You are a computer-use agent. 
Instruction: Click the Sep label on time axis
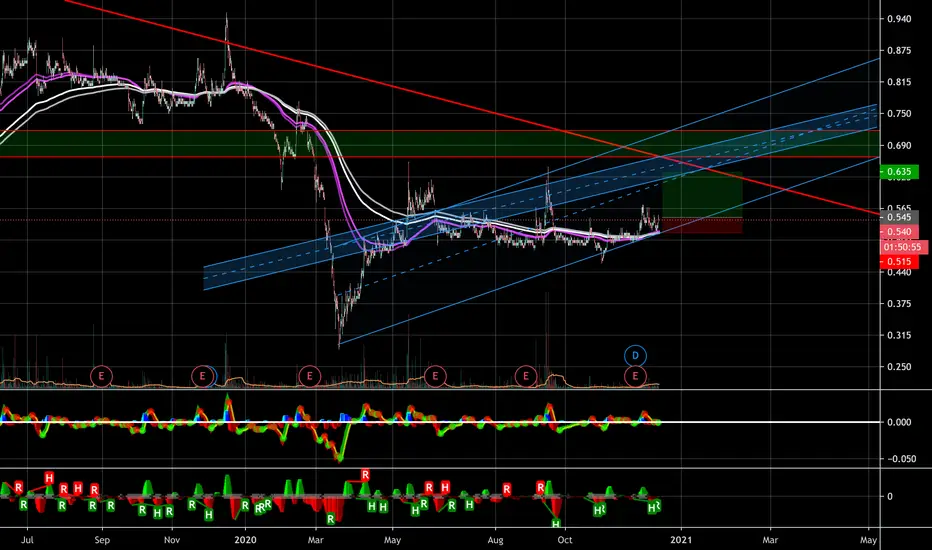coord(102,540)
